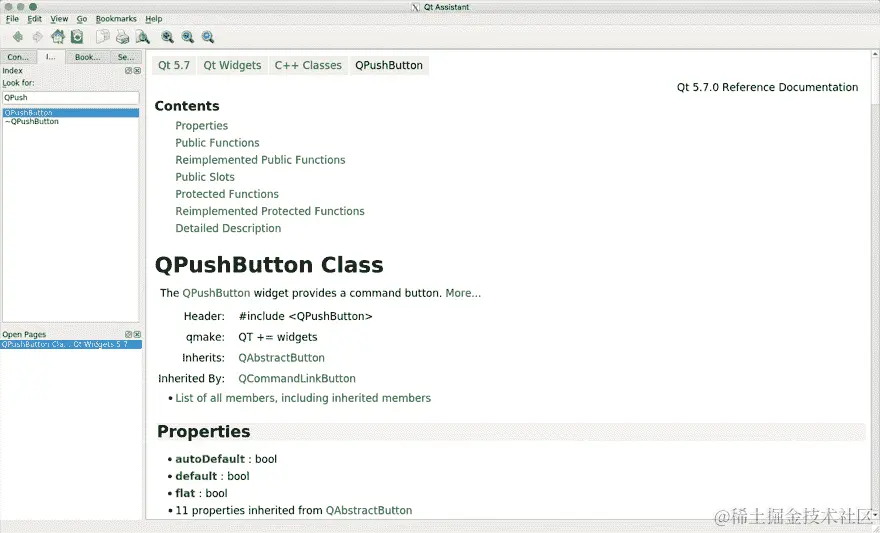This screenshot has width=880, height=533.
Task: Close the Open Pages dock panel
Action: pyautogui.click(x=138, y=334)
